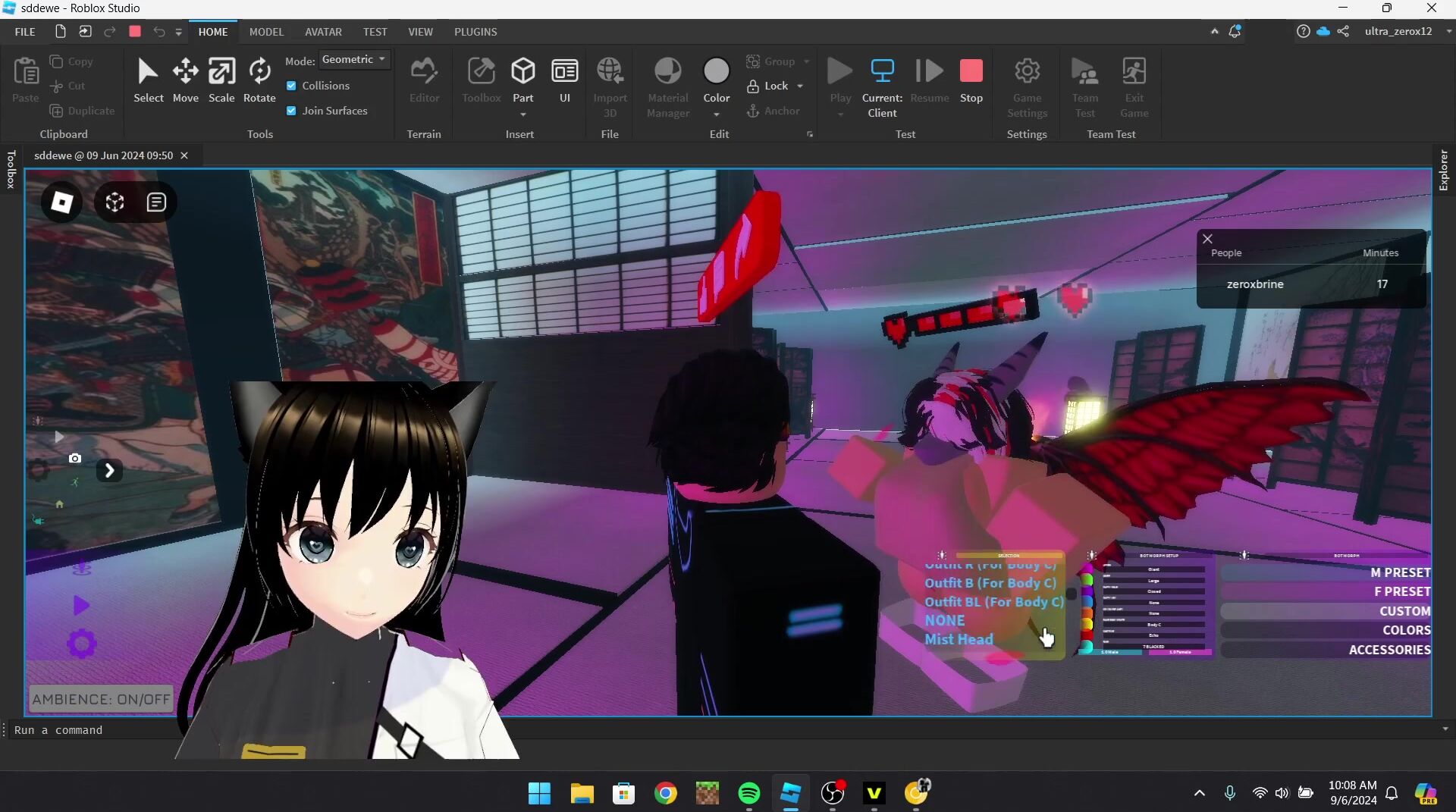
Task: Expand the Color dropdown arrow
Action: pyautogui.click(x=716, y=114)
